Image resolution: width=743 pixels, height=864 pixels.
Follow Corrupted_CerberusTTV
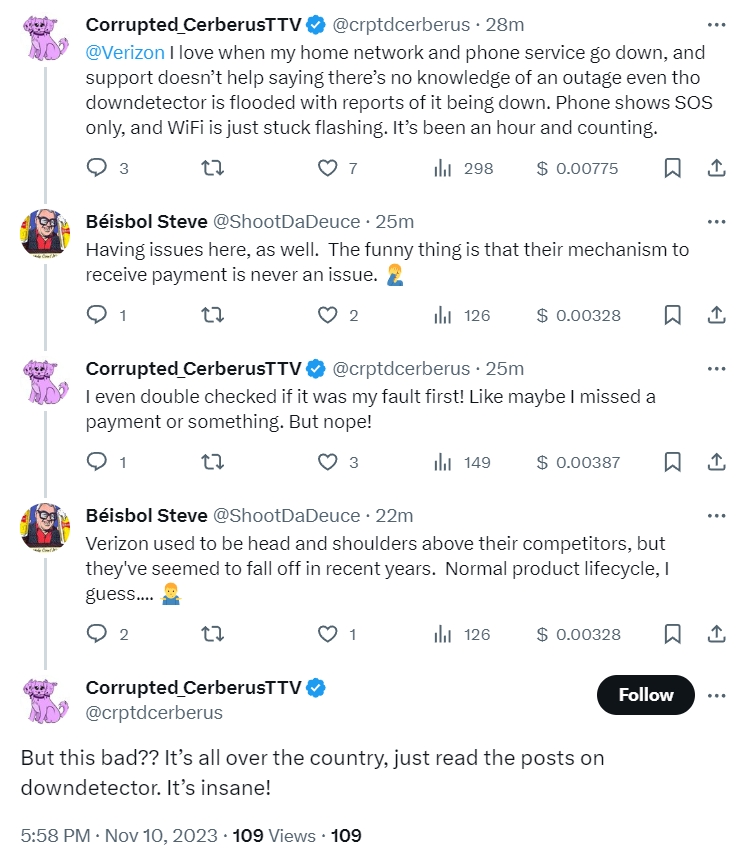click(x=645, y=695)
